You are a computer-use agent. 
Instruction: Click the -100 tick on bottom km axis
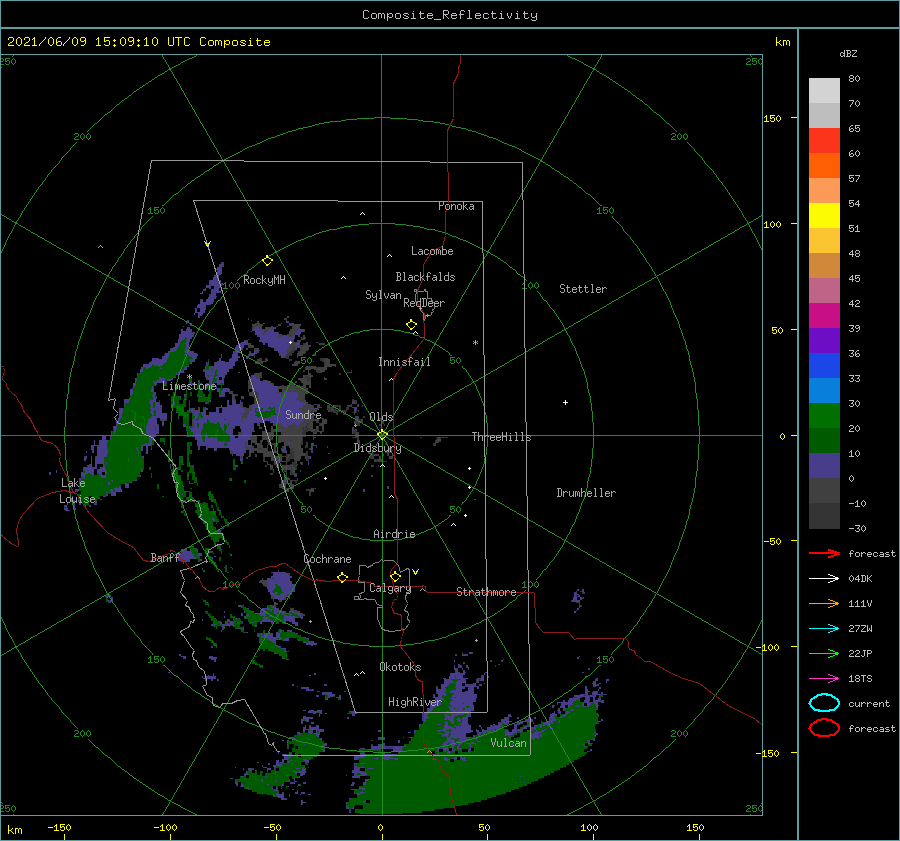coord(165,827)
